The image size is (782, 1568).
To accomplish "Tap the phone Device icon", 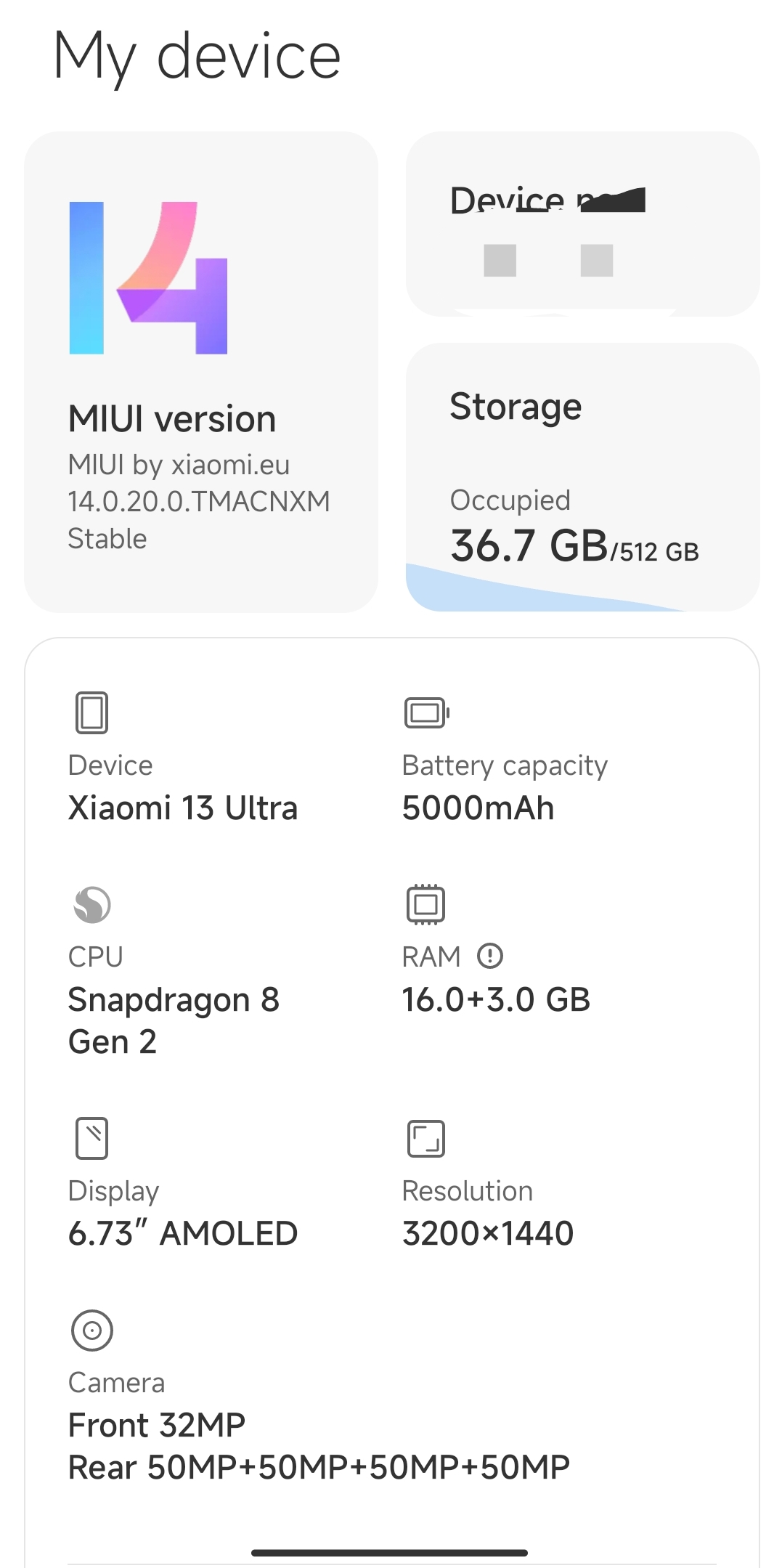I will tap(92, 712).
